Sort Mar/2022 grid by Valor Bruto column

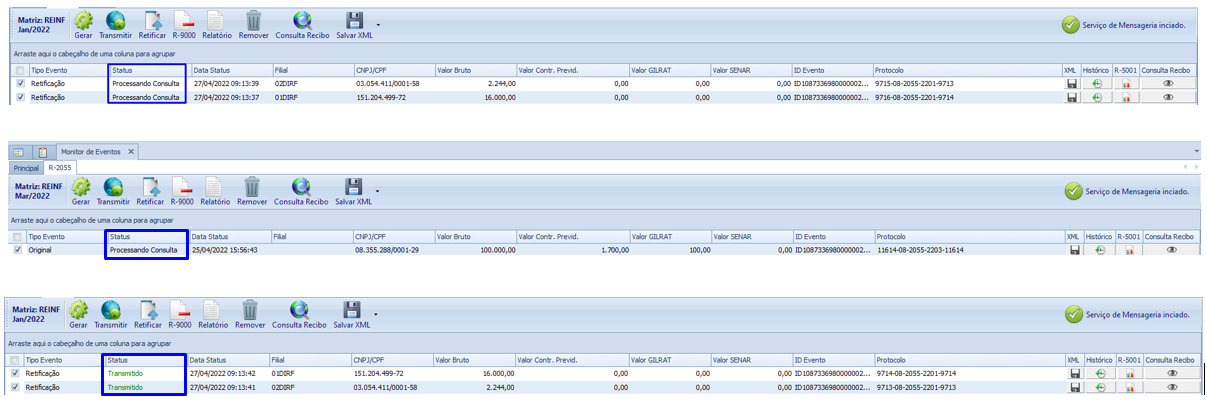pos(476,237)
